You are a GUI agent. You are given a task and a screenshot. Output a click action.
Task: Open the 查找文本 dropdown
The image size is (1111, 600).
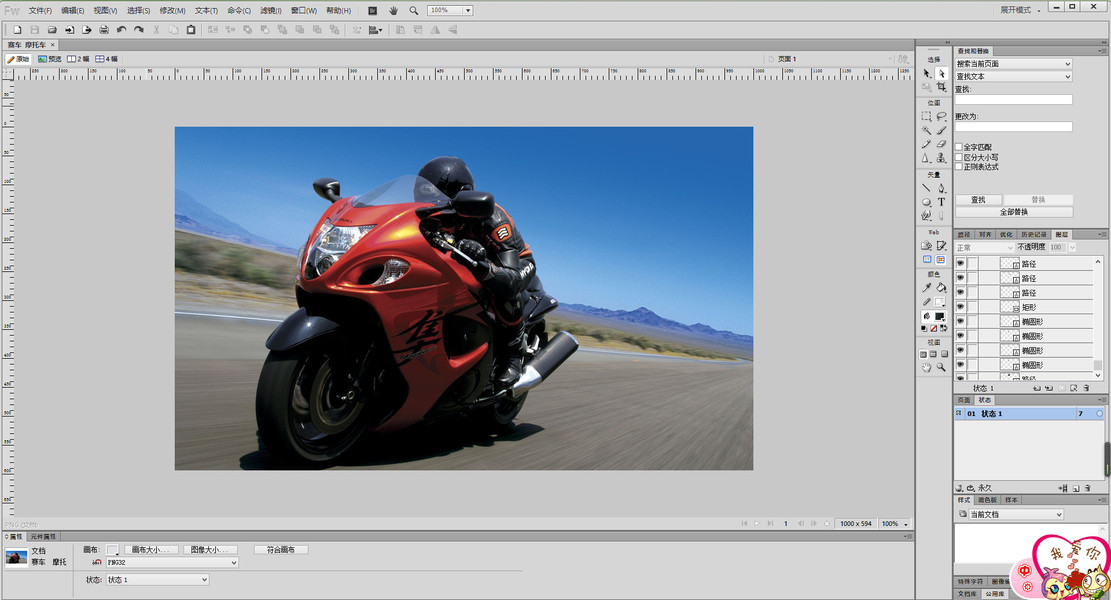1013,77
